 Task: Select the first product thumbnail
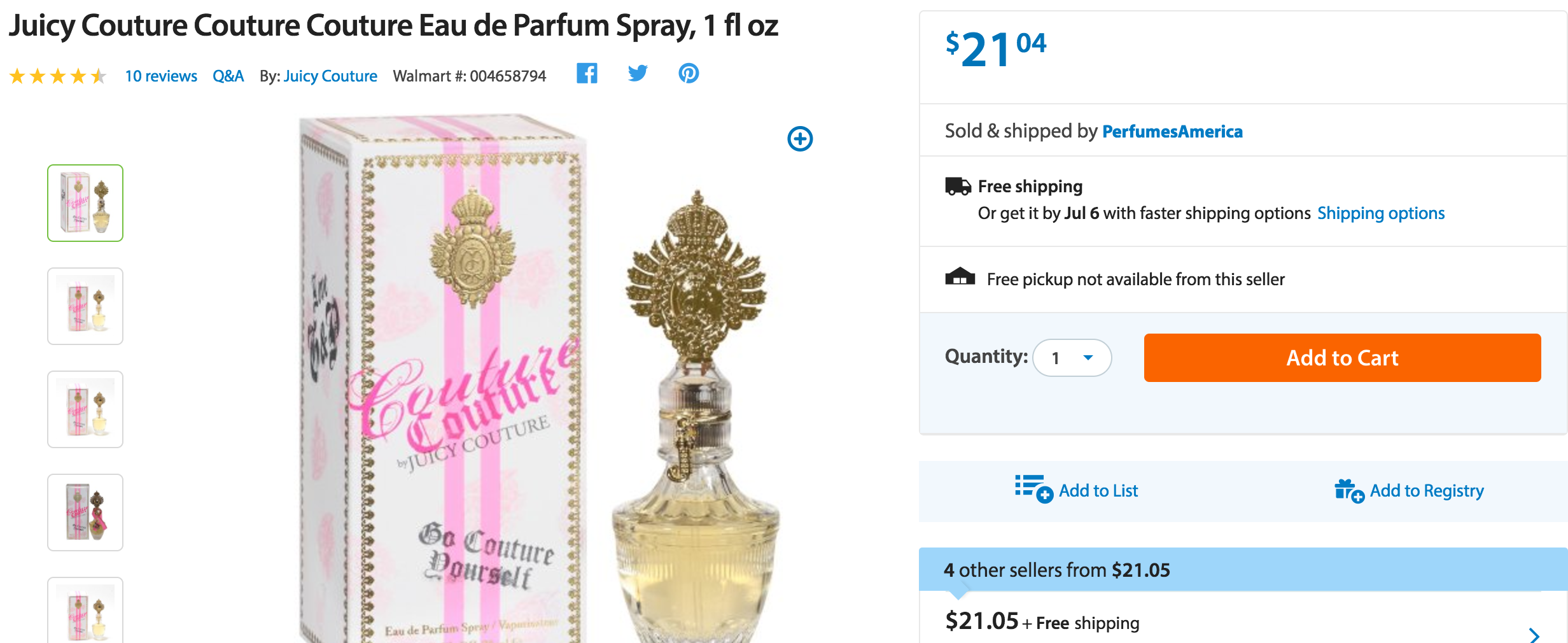[85, 203]
